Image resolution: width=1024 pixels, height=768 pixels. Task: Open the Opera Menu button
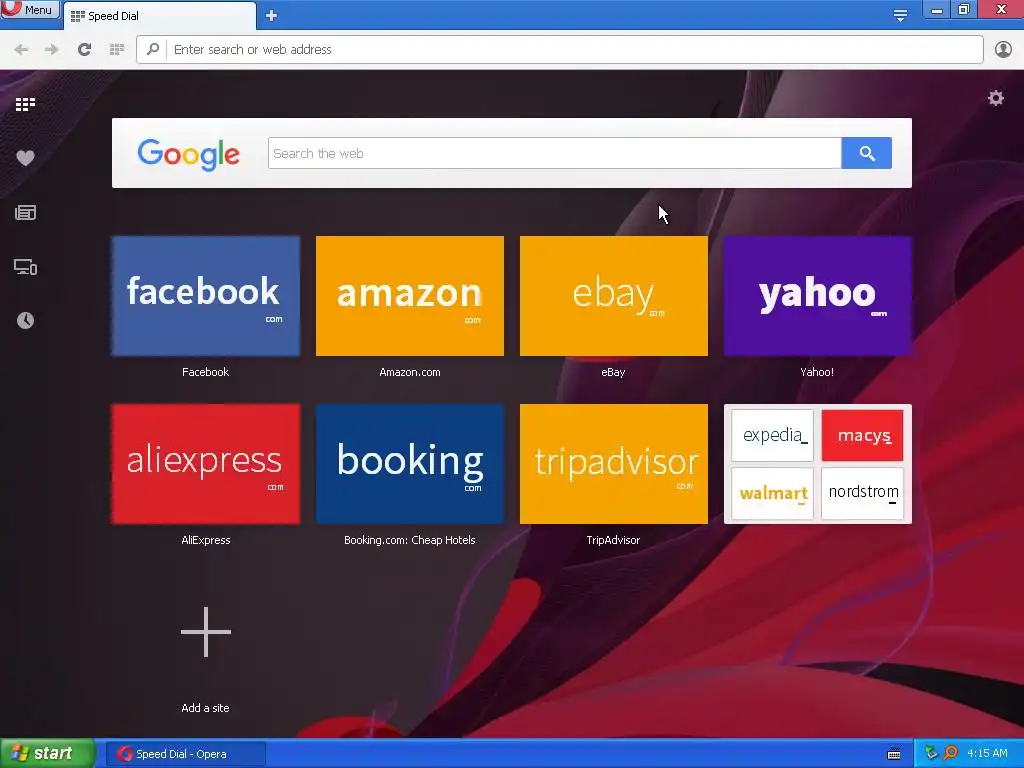pyautogui.click(x=29, y=9)
